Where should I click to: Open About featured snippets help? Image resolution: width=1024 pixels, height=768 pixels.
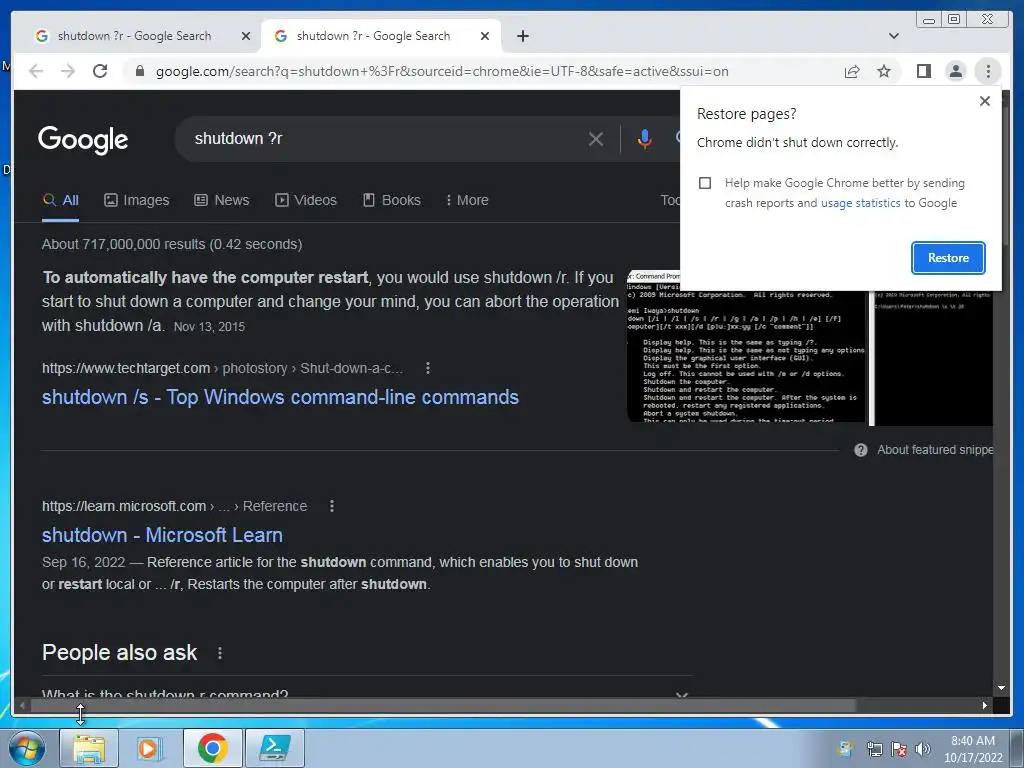pos(924,450)
